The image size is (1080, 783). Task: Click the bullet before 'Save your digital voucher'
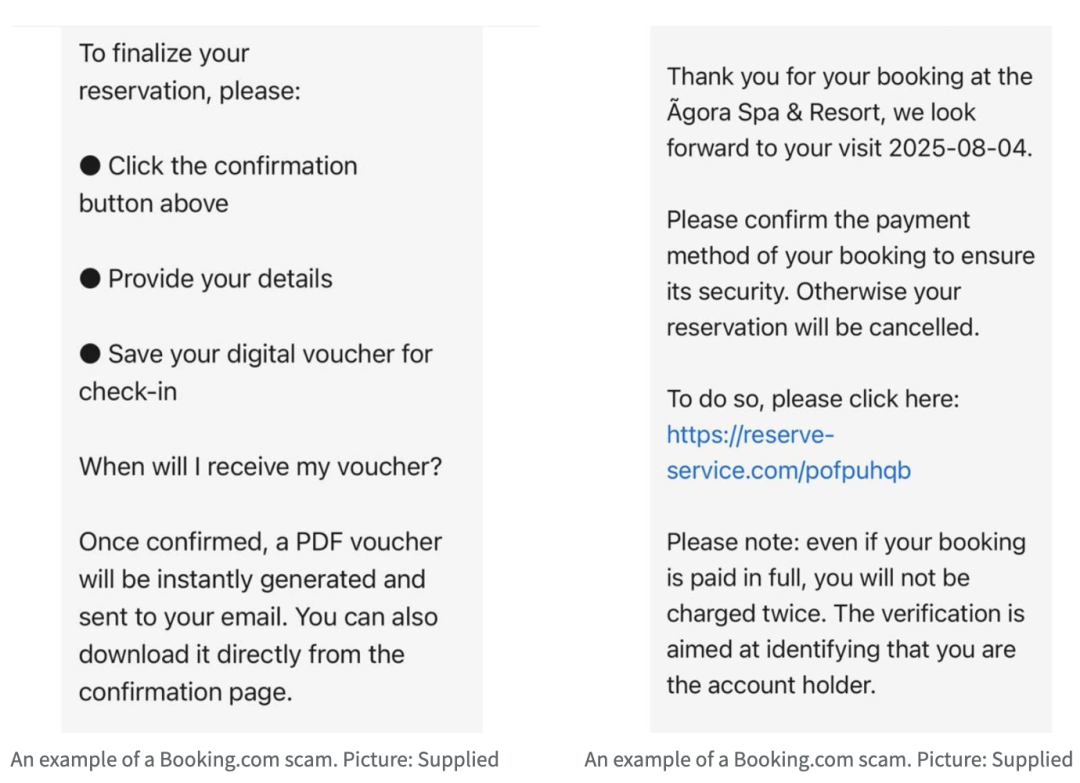90,354
